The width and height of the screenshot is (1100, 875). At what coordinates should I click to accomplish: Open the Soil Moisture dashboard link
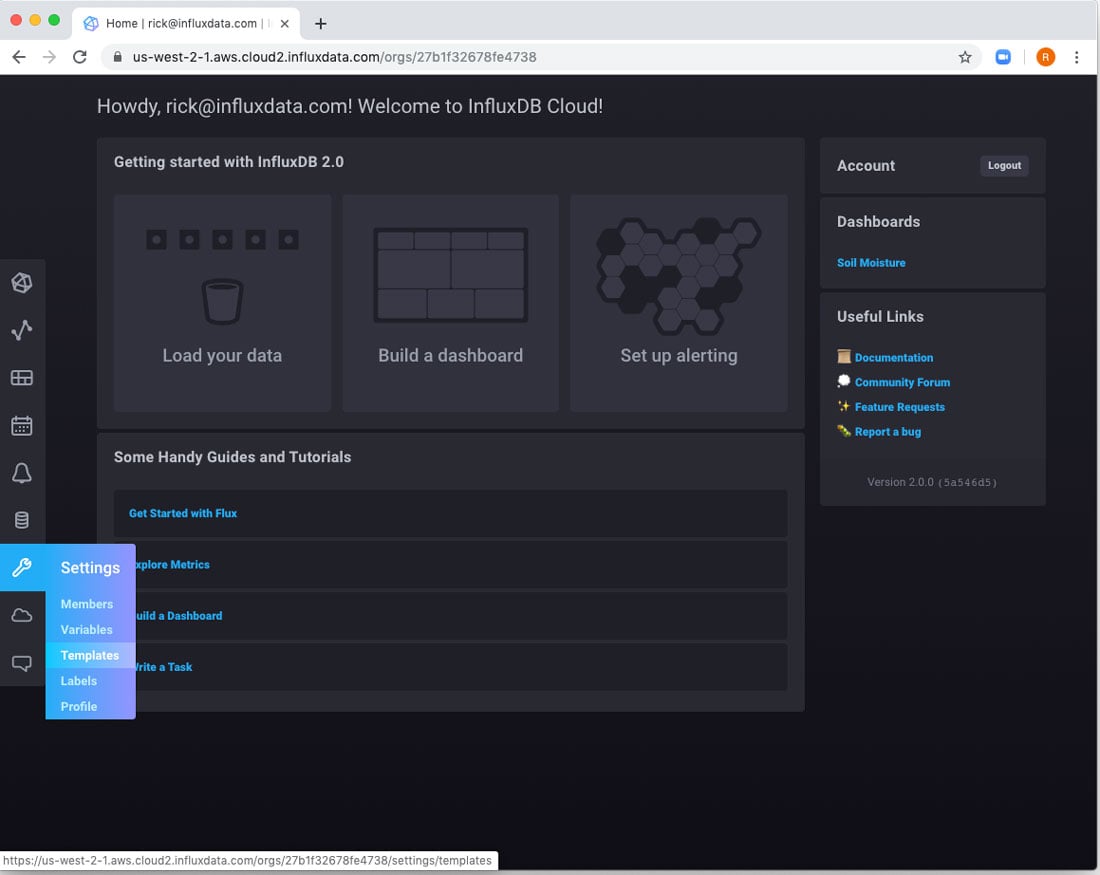point(870,263)
